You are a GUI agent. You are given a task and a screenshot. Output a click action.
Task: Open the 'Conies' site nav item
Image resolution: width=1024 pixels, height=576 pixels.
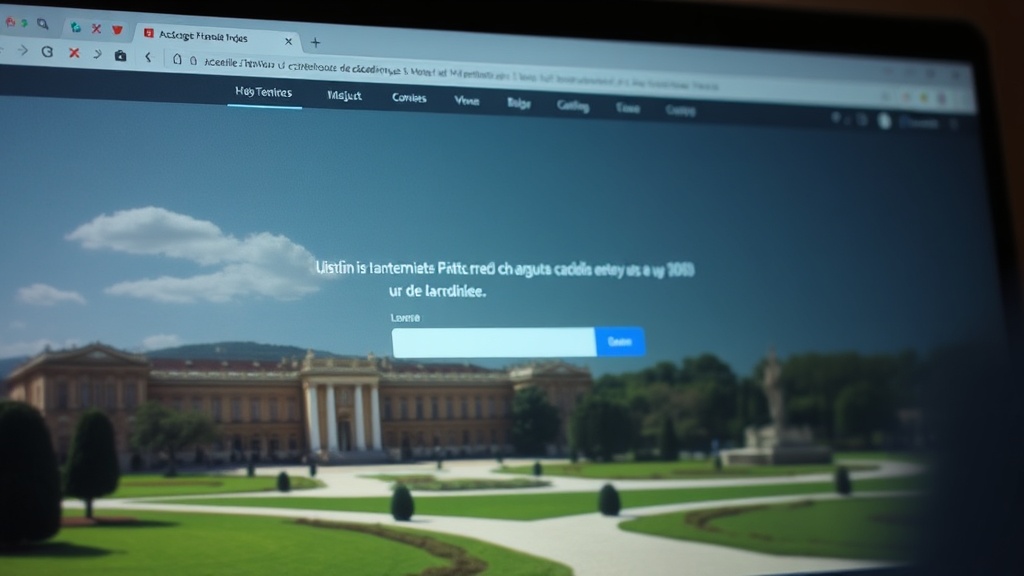[409, 98]
